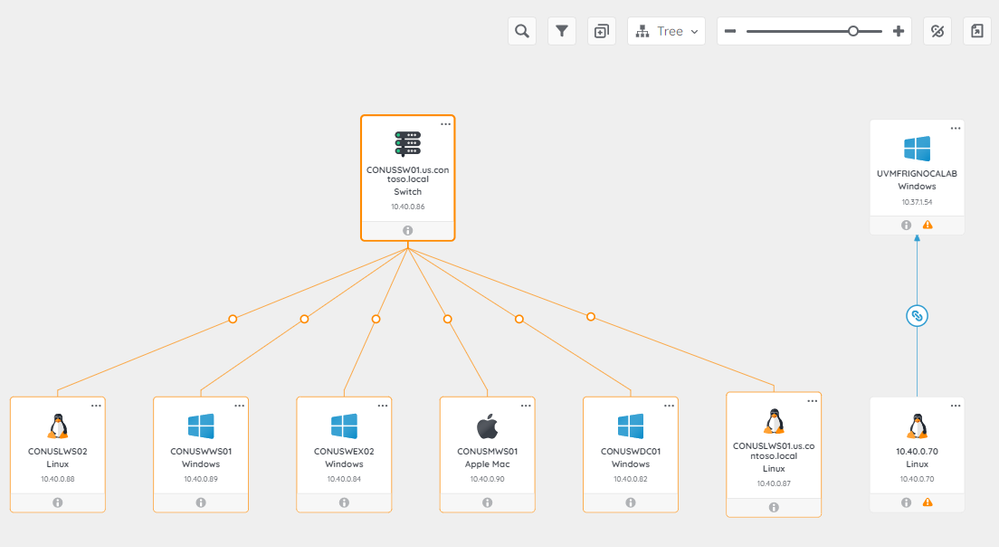
Task: Click the warning icon on UVMFRIGNOCALAB node
Action: 928,225
